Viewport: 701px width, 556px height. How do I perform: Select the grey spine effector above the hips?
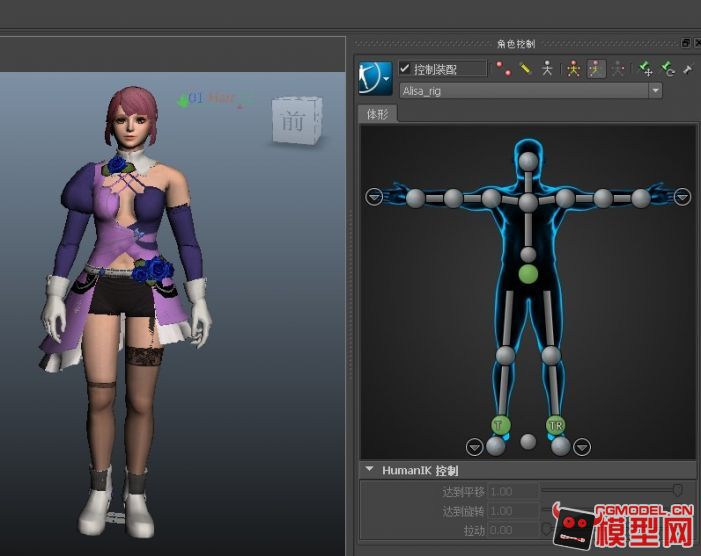point(528,254)
